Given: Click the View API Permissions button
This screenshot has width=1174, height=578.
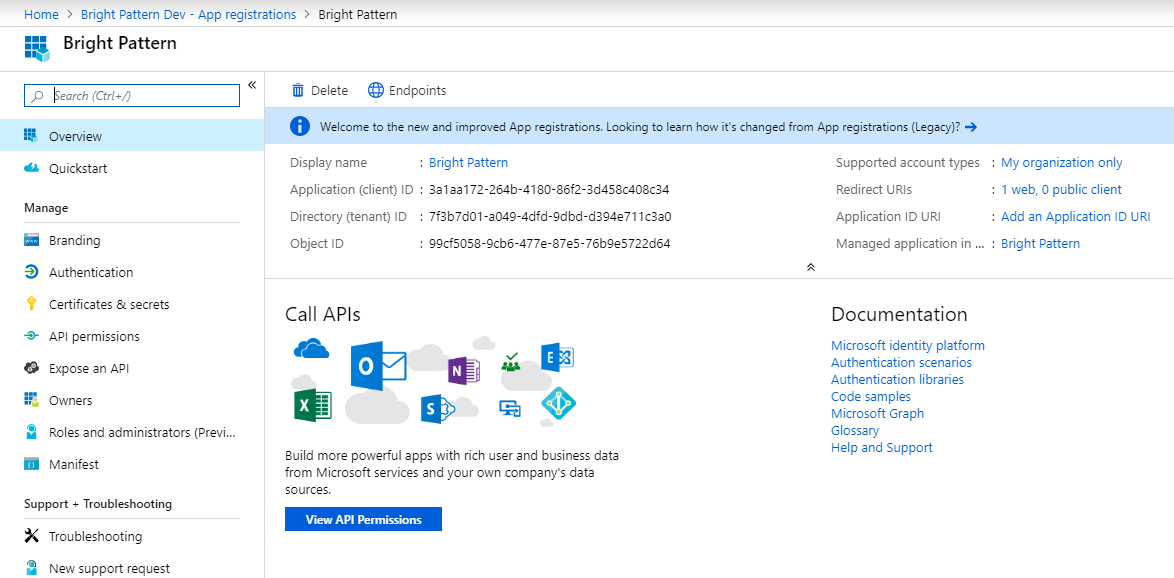Looking at the screenshot, I should (363, 519).
